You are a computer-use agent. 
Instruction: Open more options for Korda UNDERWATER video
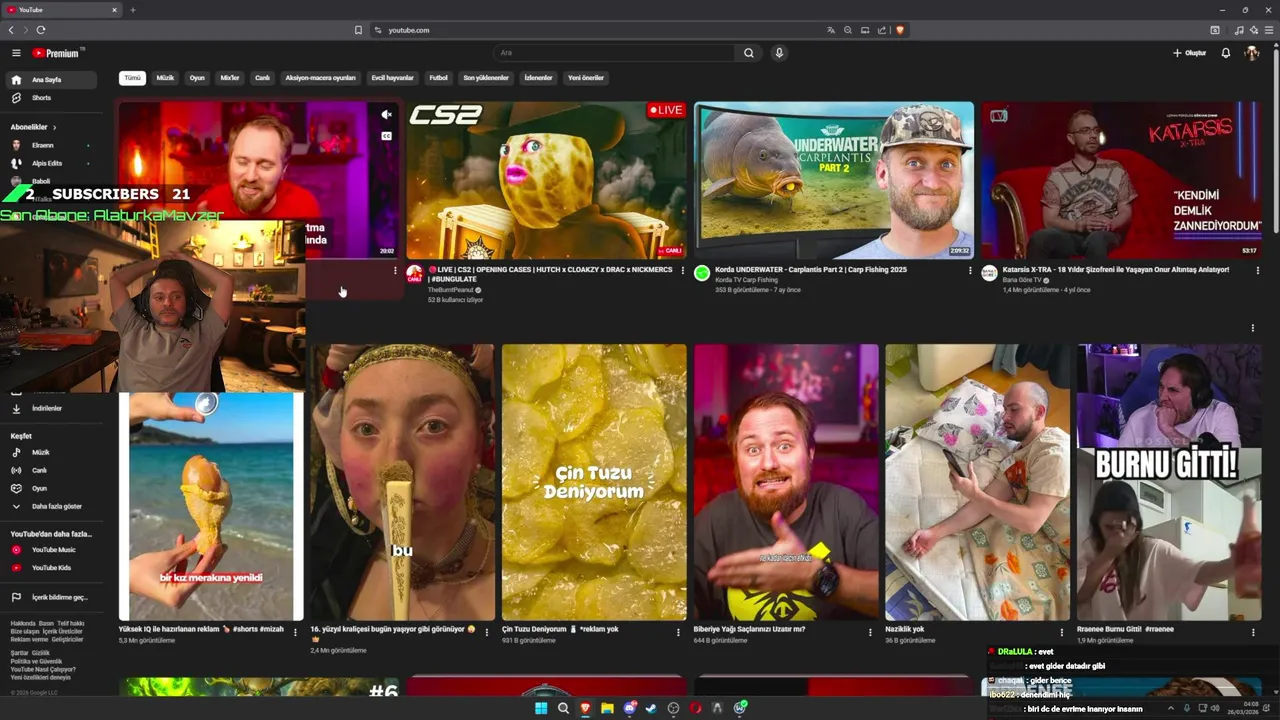coord(970,270)
